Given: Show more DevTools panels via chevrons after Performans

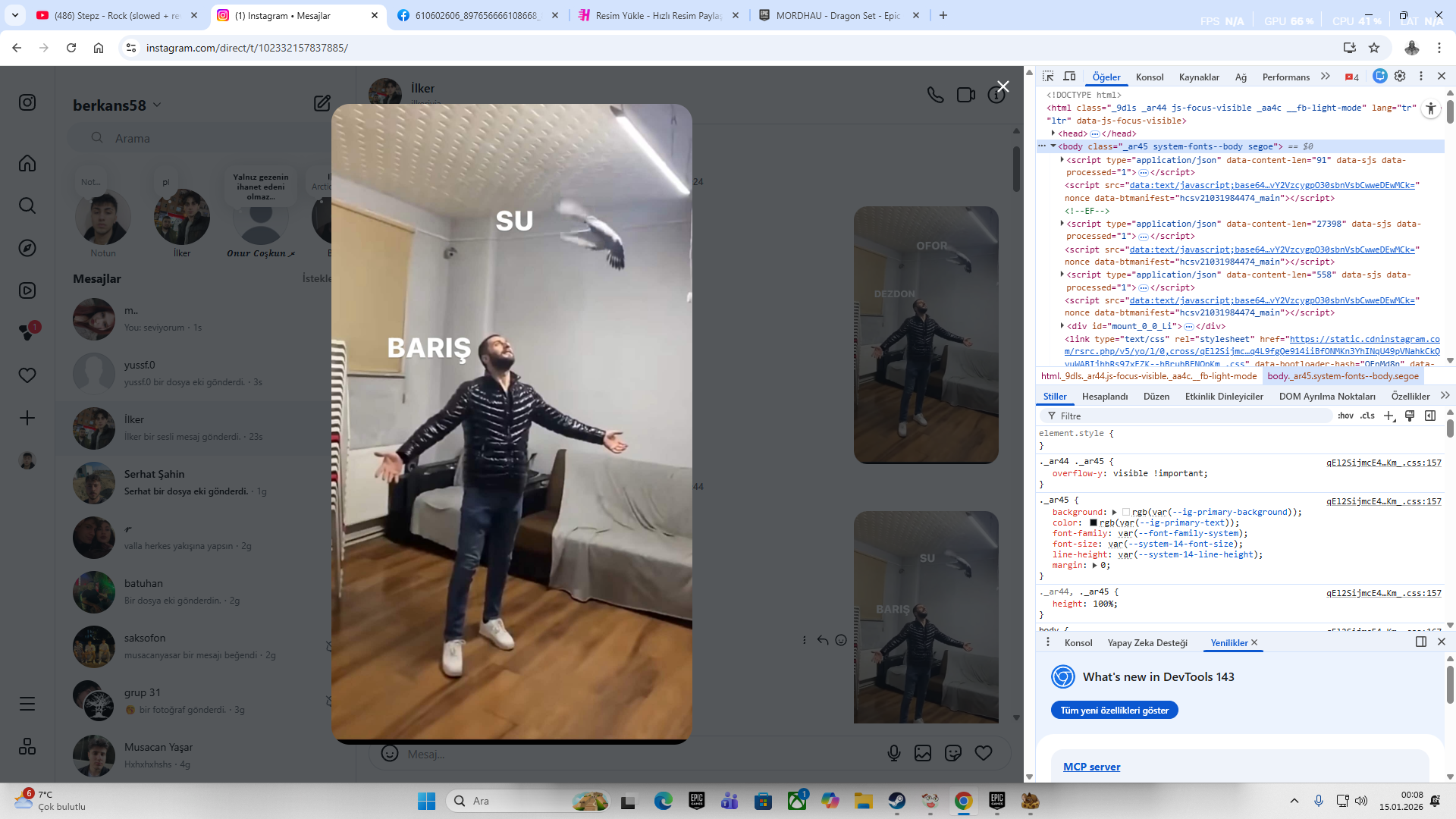Looking at the screenshot, I should coord(1325,77).
